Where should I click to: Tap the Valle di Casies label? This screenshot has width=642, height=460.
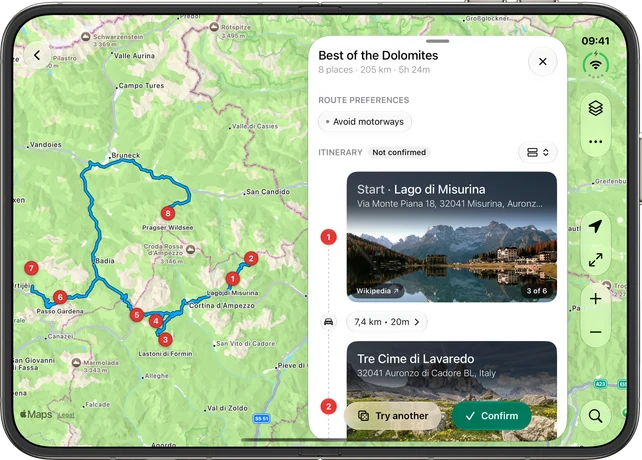[255, 126]
